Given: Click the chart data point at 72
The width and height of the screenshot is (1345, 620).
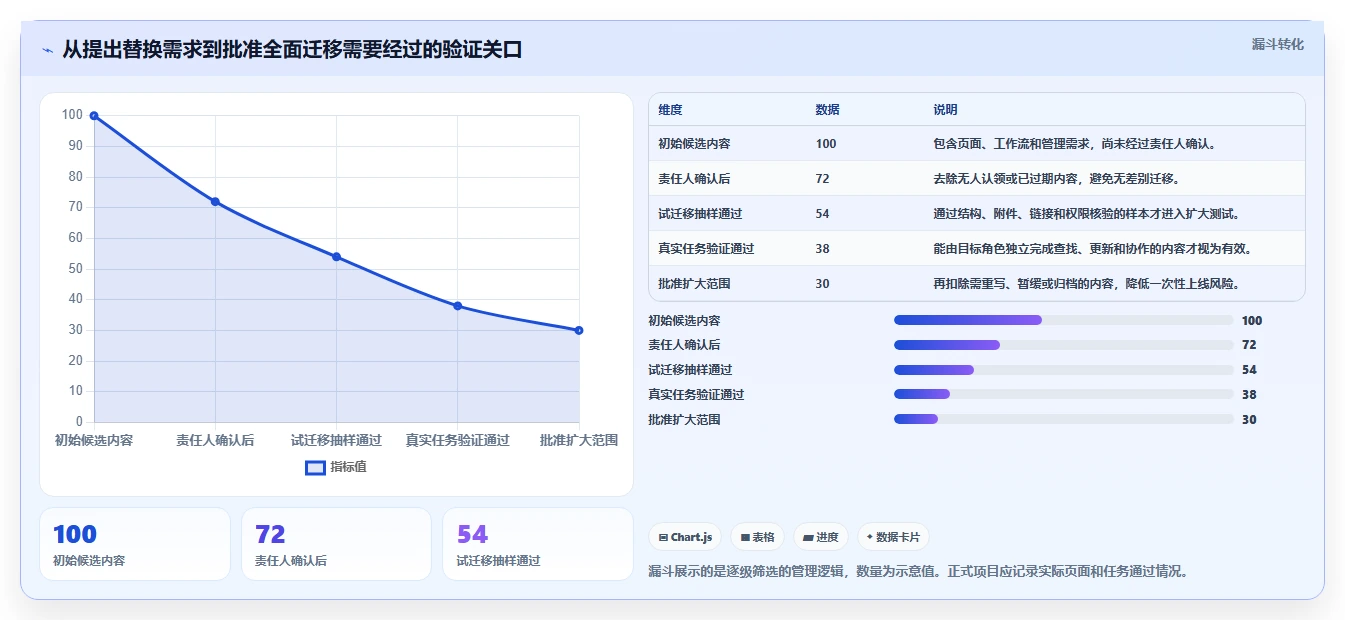Looking at the screenshot, I should pos(215,202).
